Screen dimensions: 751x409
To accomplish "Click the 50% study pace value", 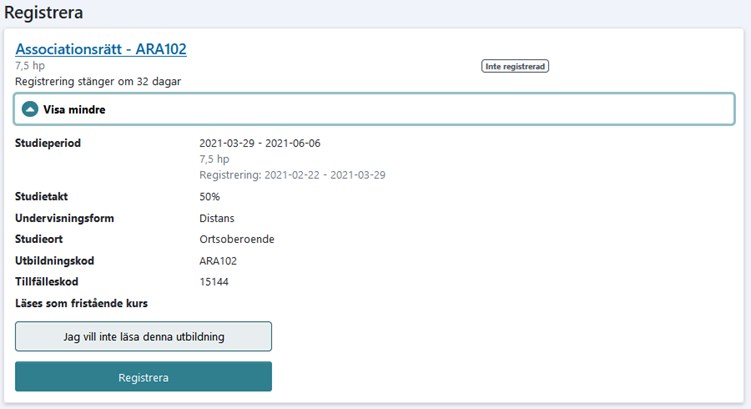I will point(210,197).
